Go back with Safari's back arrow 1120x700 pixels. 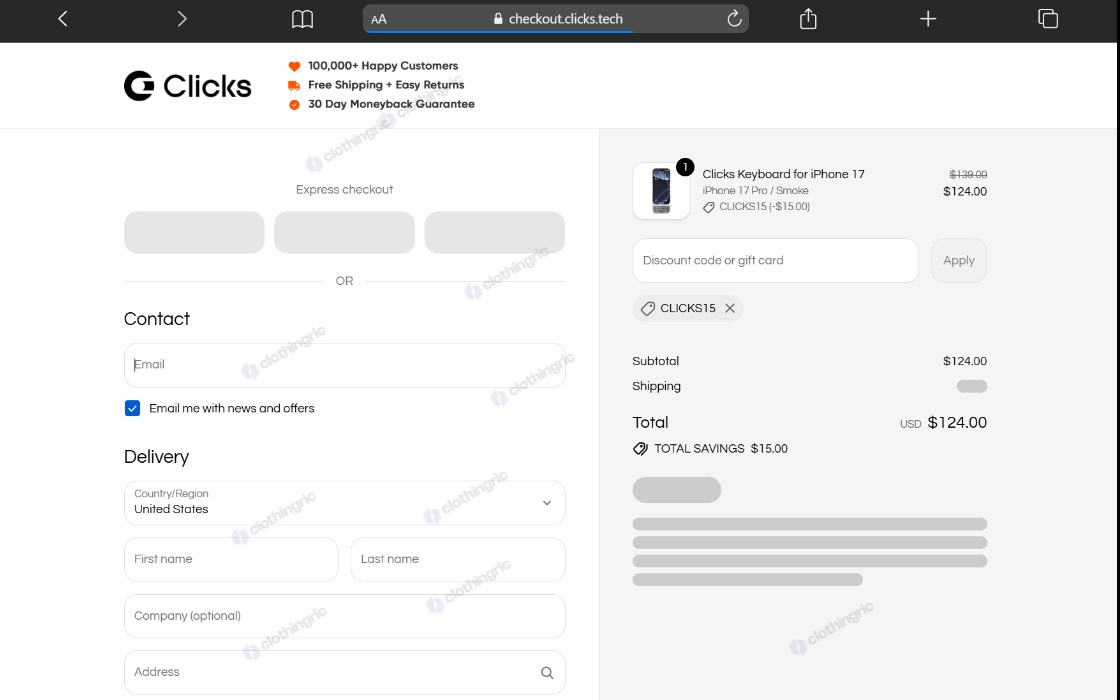(63, 19)
